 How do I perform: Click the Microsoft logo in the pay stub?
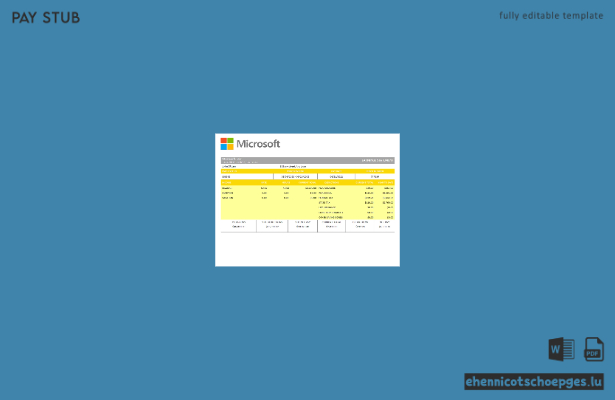250,144
